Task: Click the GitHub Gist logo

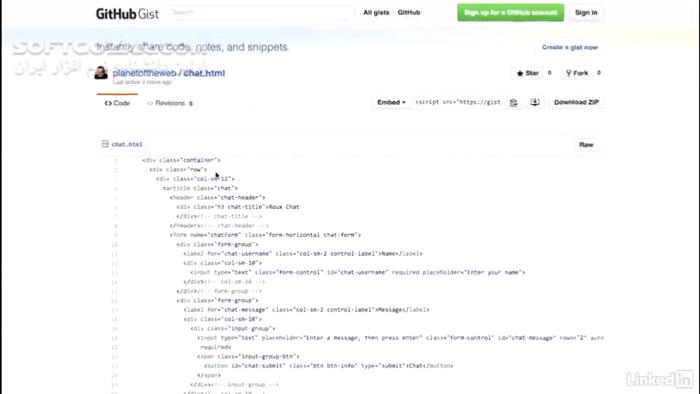Action: coord(127,13)
